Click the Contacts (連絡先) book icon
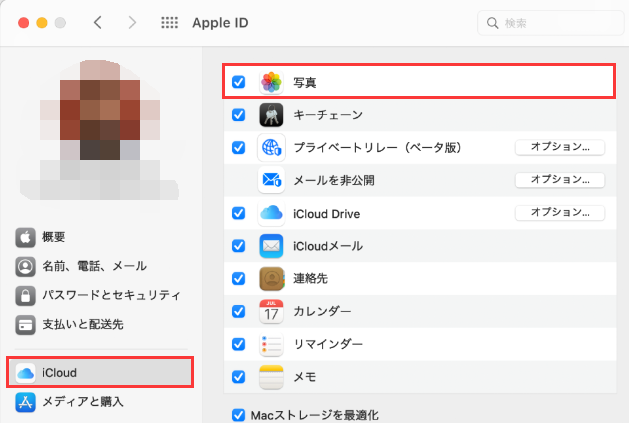The height and width of the screenshot is (423, 629). coord(271,279)
